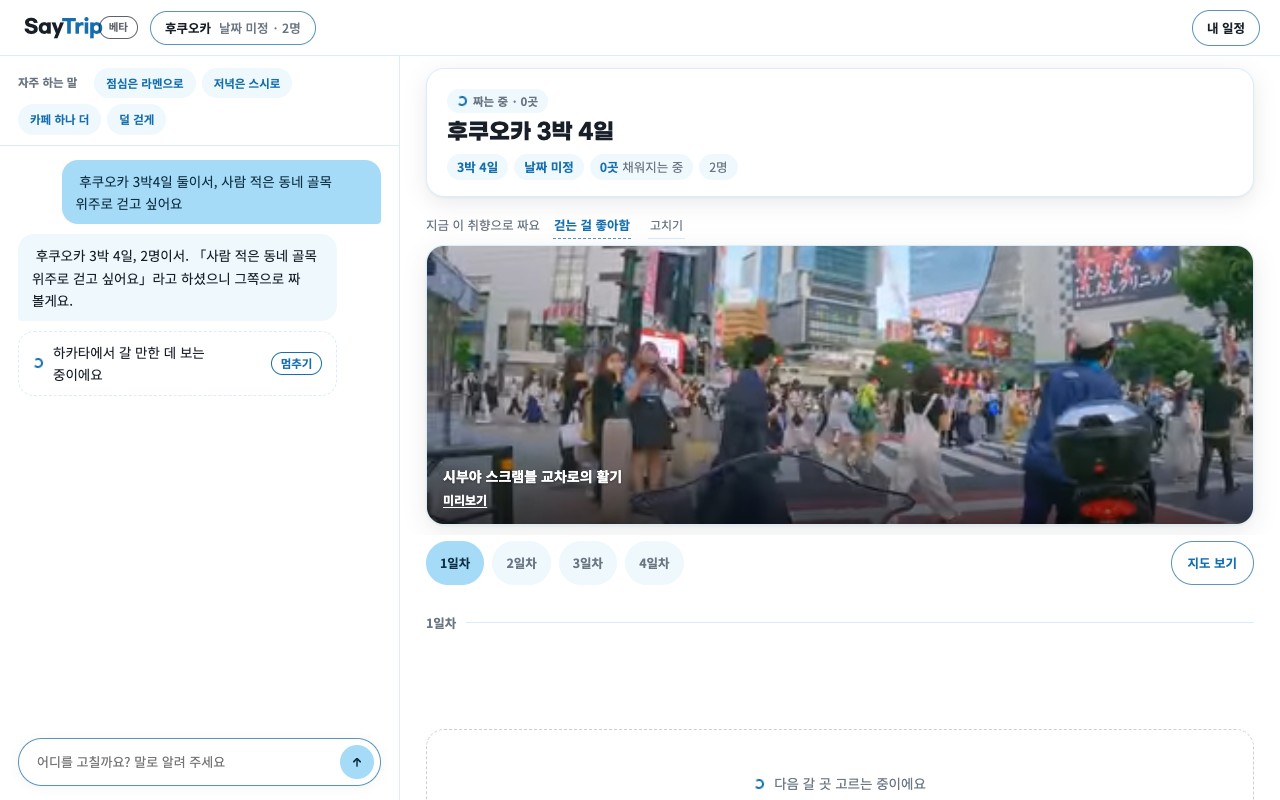
Task: Switch to the 3일차 tab
Action: tap(588, 563)
